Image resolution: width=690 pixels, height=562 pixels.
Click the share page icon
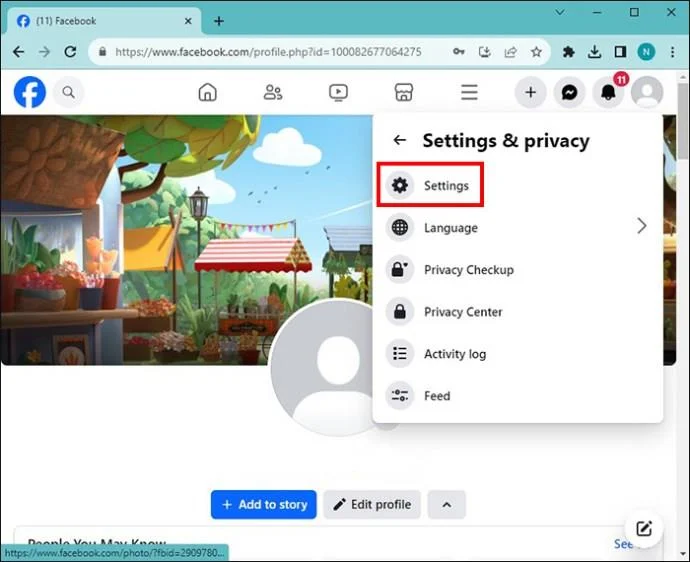[x=510, y=52]
